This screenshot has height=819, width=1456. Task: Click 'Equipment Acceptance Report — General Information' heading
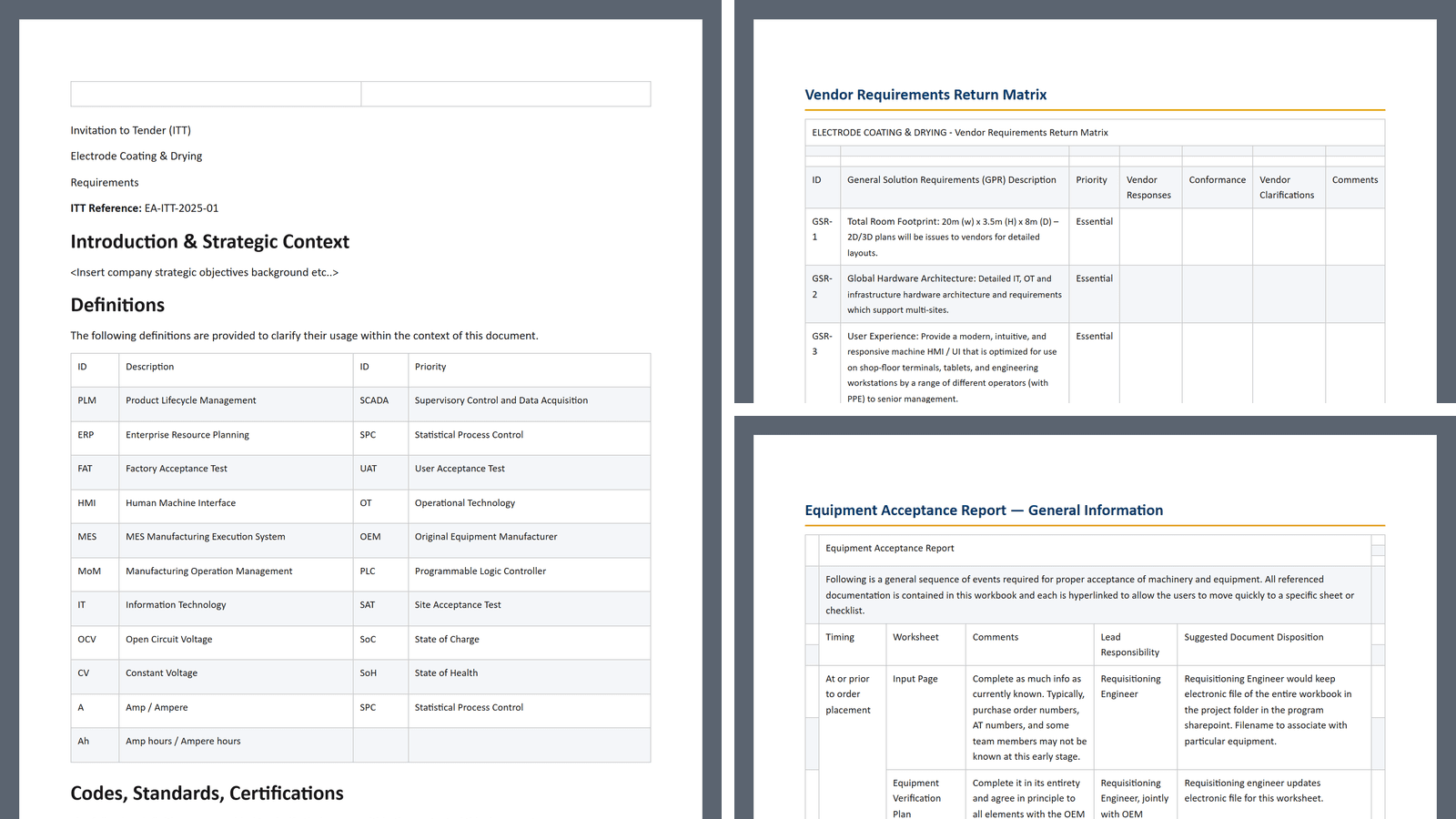coord(984,511)
